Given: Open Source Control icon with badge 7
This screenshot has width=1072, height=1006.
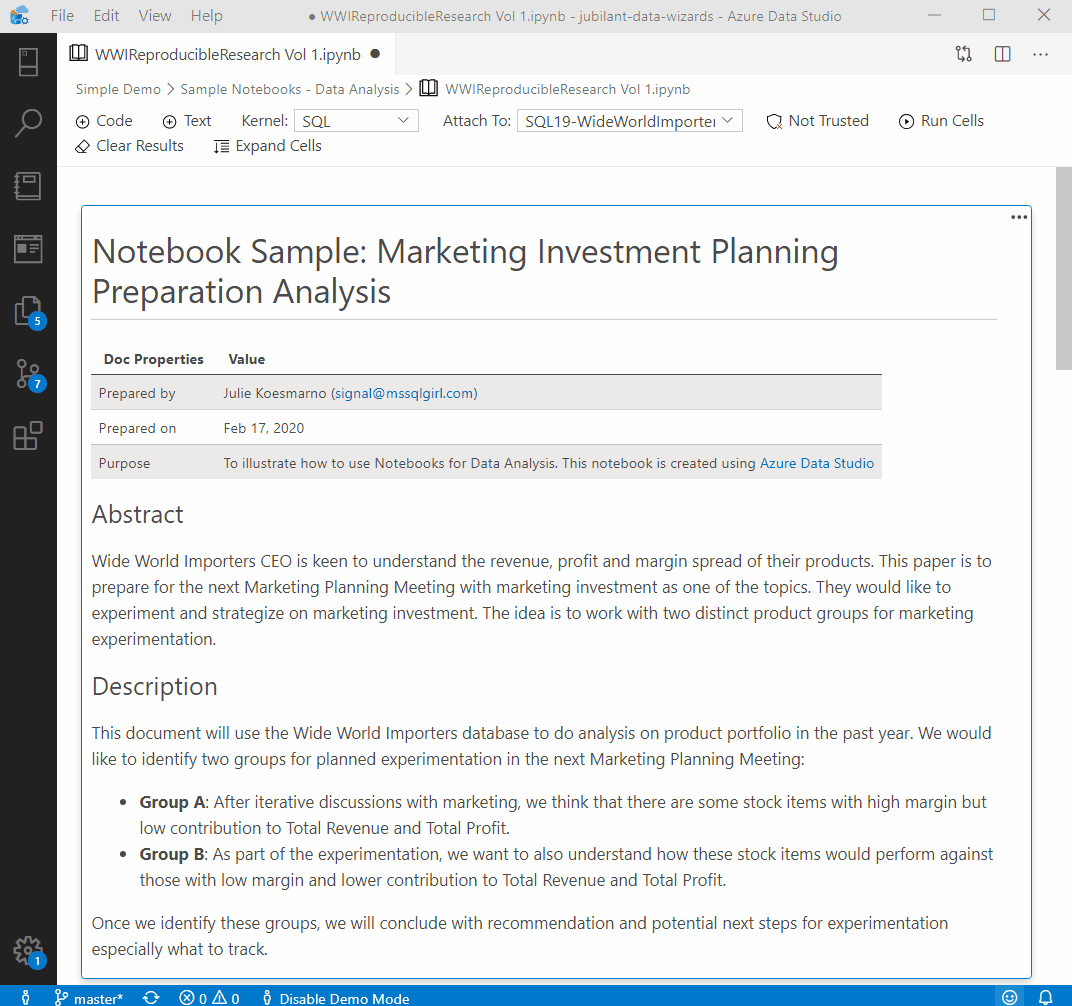Looking at the screenshot, I should [x=29, y=375].
